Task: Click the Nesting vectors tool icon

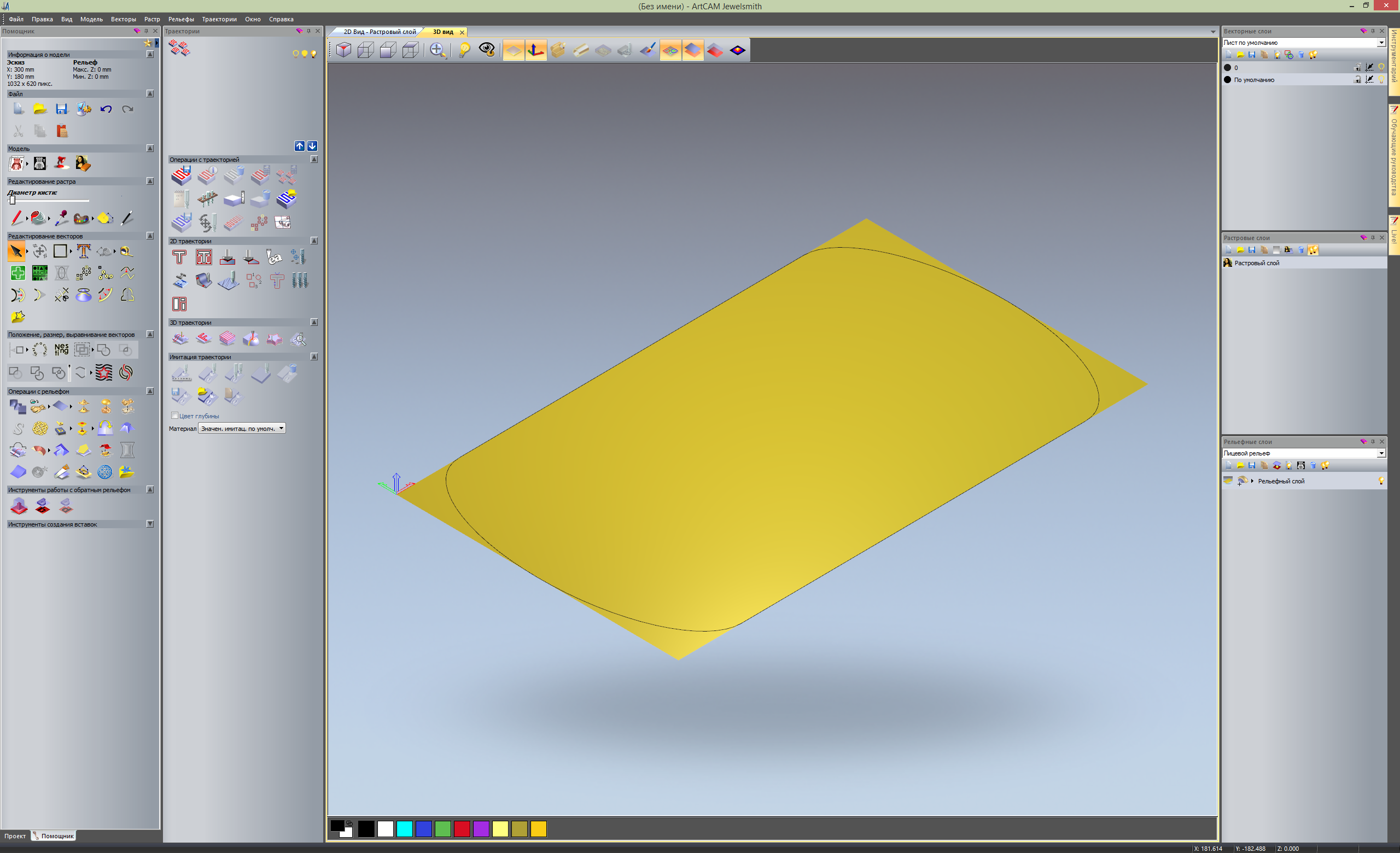Action: [x=61, y=349]
